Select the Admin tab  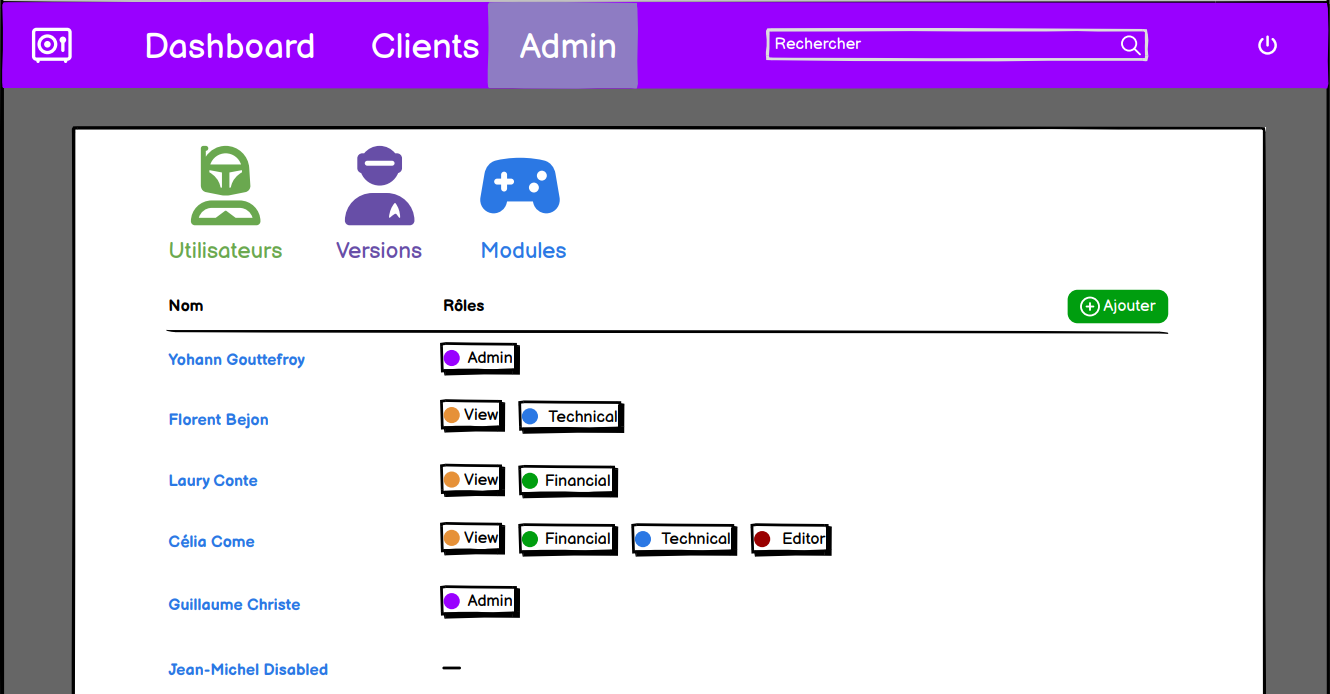[x=567, y=46]
